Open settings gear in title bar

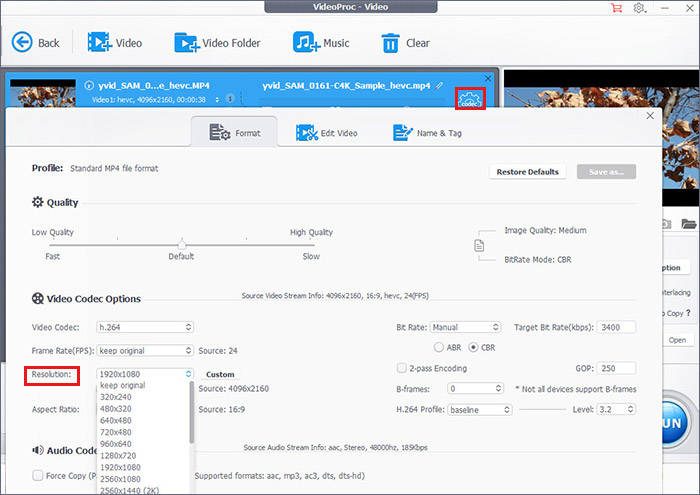point(639,8)
